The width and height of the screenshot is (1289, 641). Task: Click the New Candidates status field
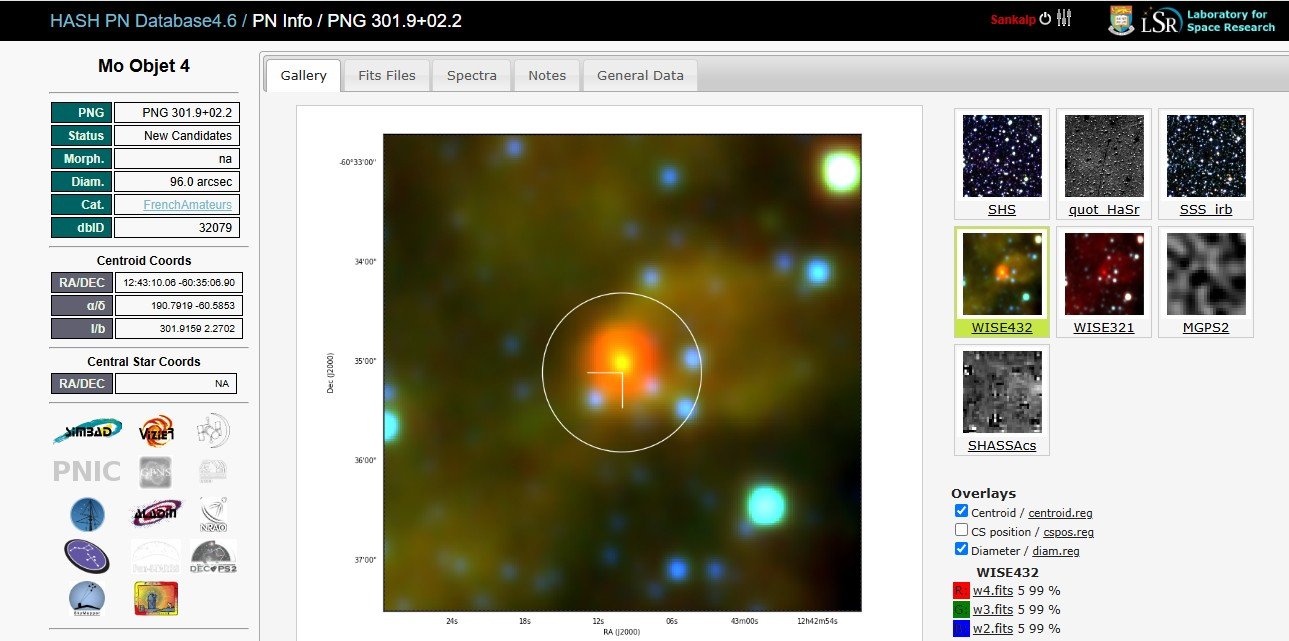tap(177, 135)
